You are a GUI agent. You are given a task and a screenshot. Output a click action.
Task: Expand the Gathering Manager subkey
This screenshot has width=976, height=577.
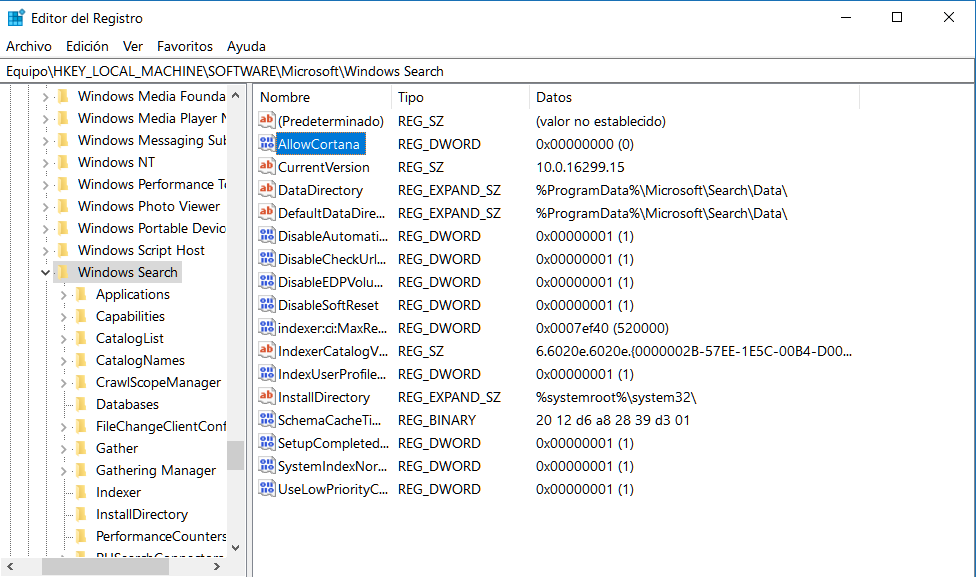(63, 470)
